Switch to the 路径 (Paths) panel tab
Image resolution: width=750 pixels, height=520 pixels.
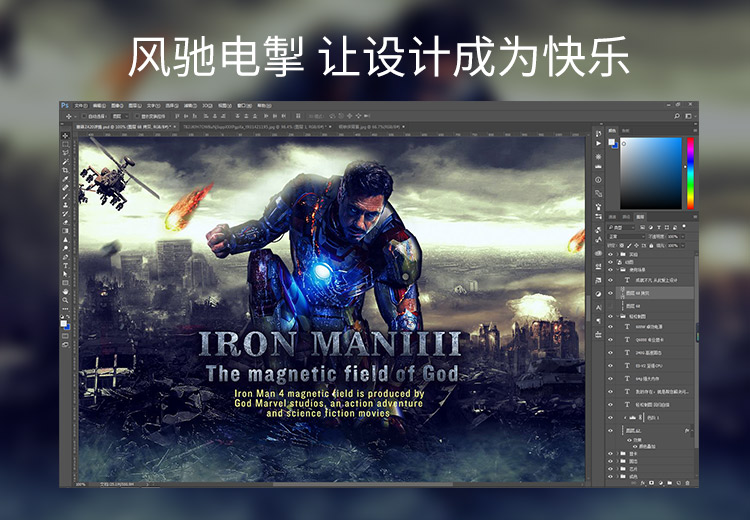click(626, 217)
